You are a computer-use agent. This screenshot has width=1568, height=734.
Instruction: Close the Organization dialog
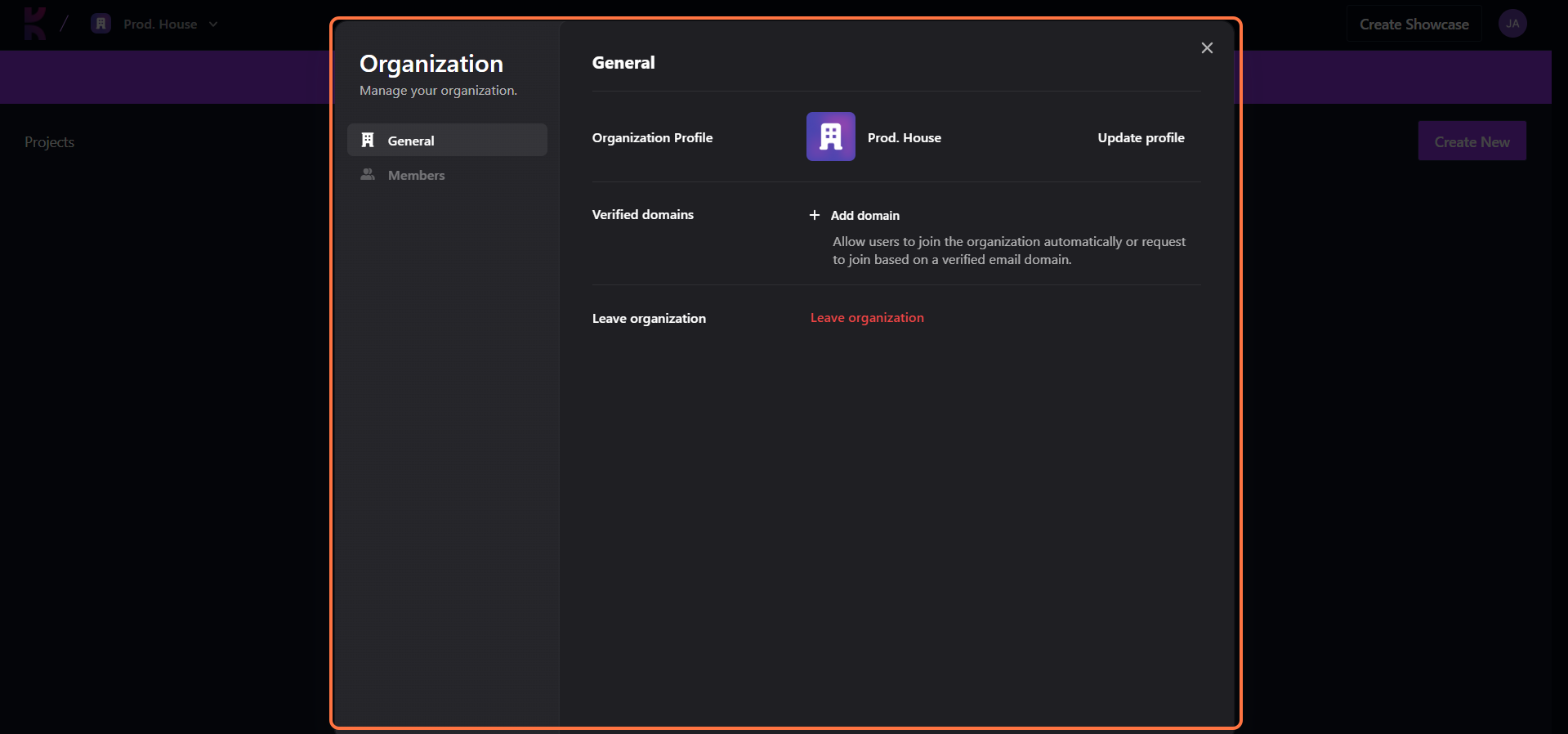1207,48
